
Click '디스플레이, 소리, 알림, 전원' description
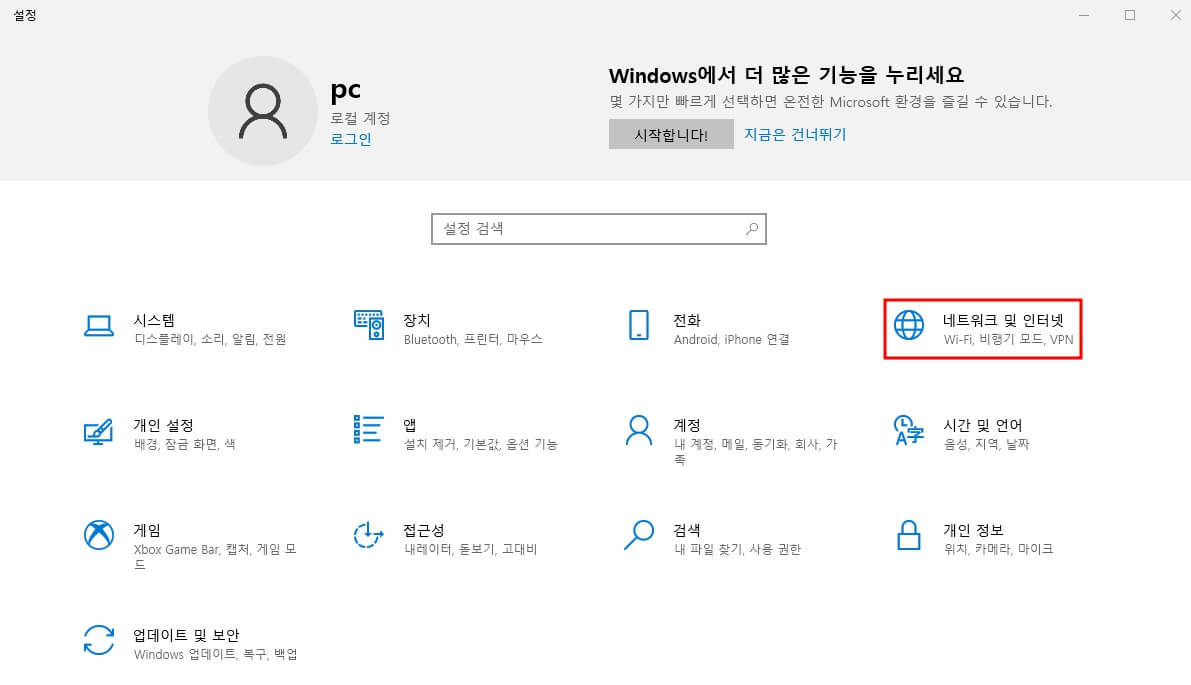point(210,339)
